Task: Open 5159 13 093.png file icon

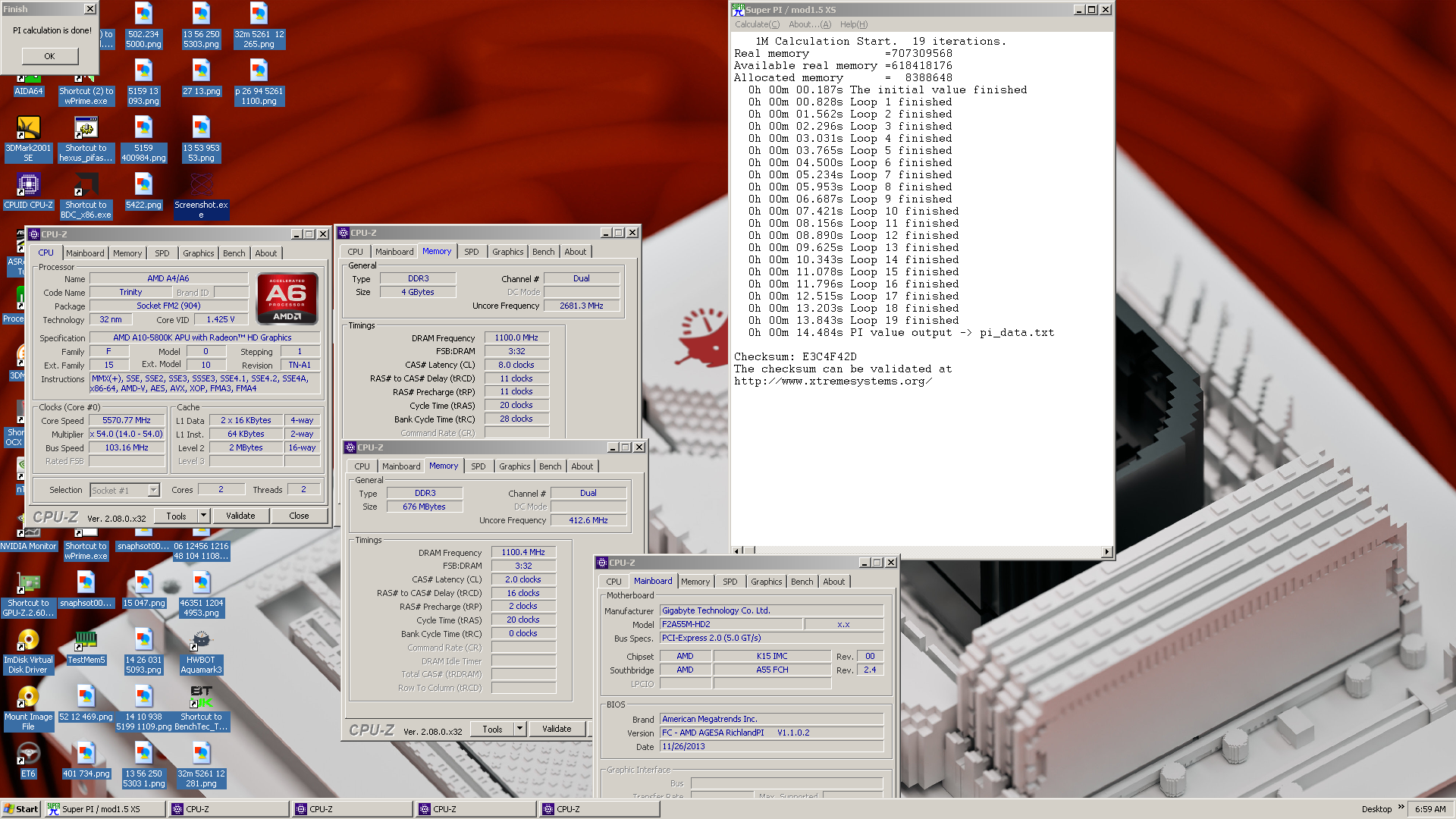Action: (143, 83)
